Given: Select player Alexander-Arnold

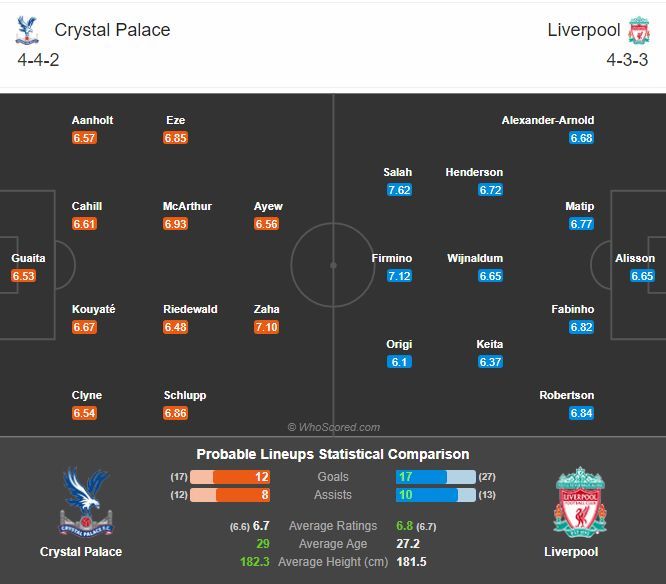Looking at the screenshot, I should [547, 120].
